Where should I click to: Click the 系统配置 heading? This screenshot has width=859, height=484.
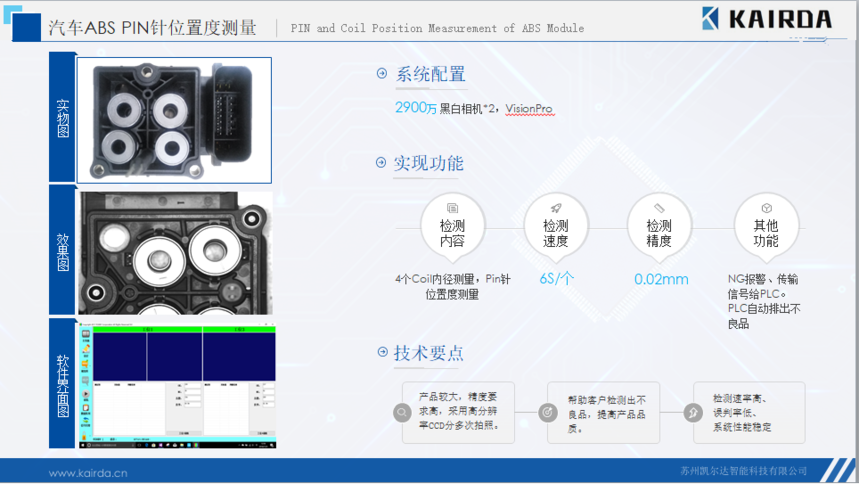click(x=431, y=74)
